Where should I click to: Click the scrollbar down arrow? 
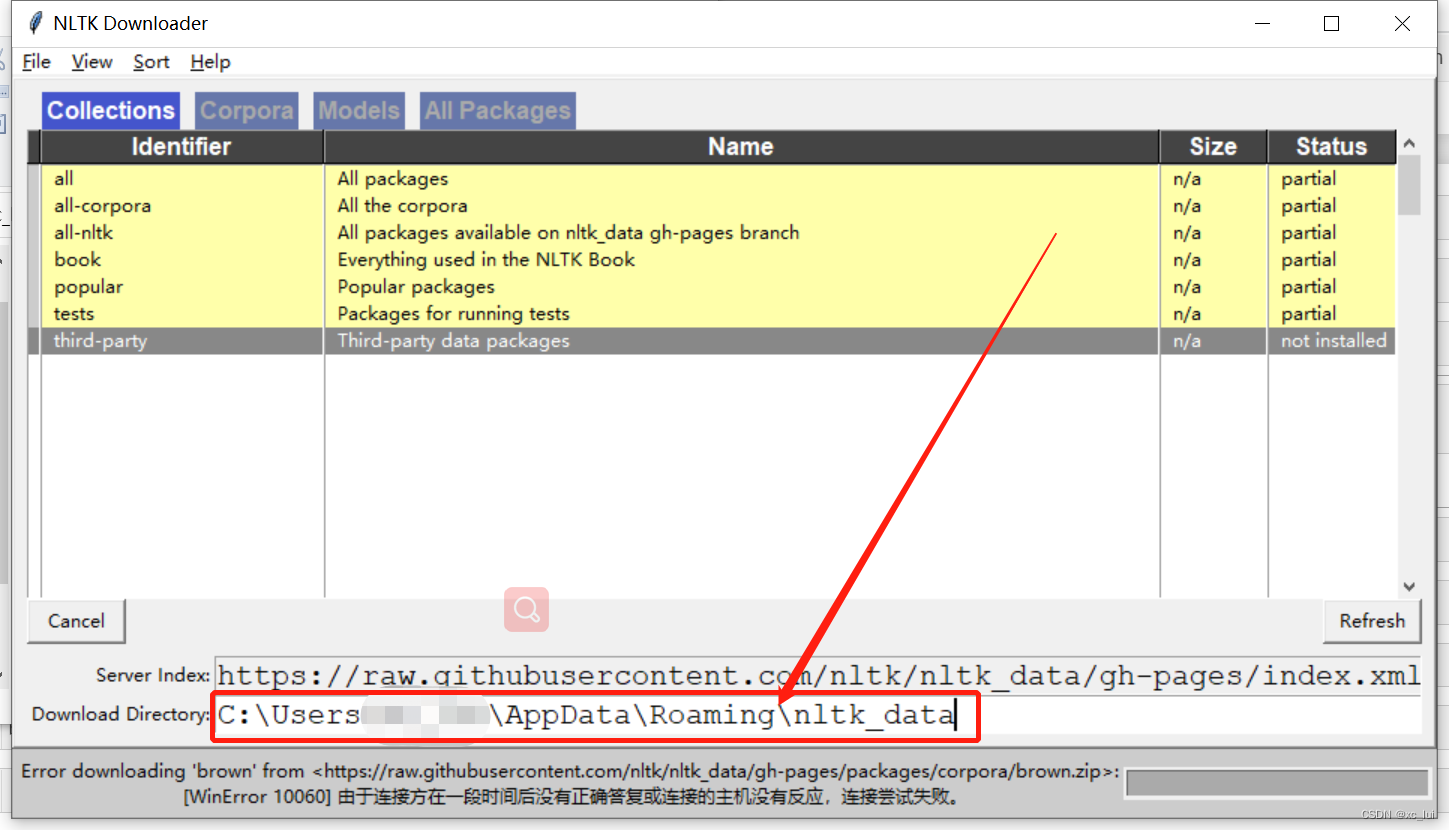click(1409, 587)
